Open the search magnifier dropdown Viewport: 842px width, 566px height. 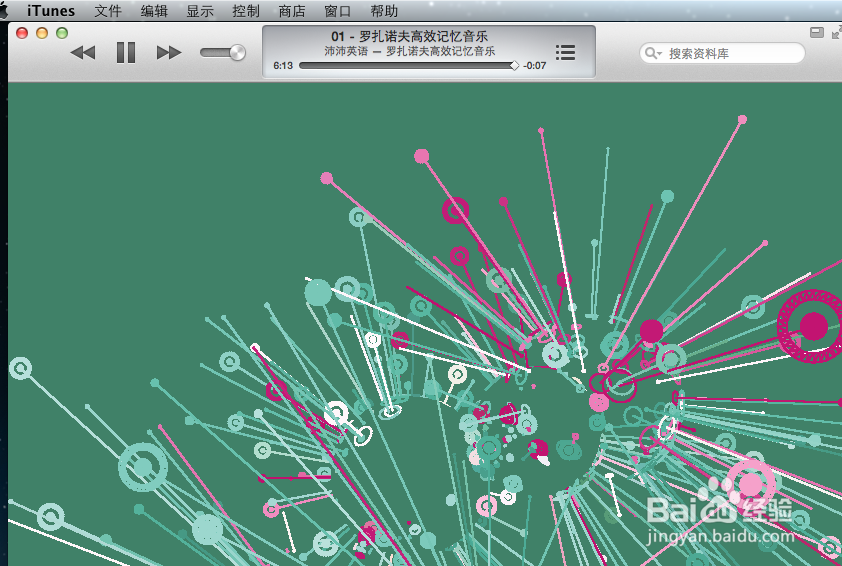tap(653, 53)
